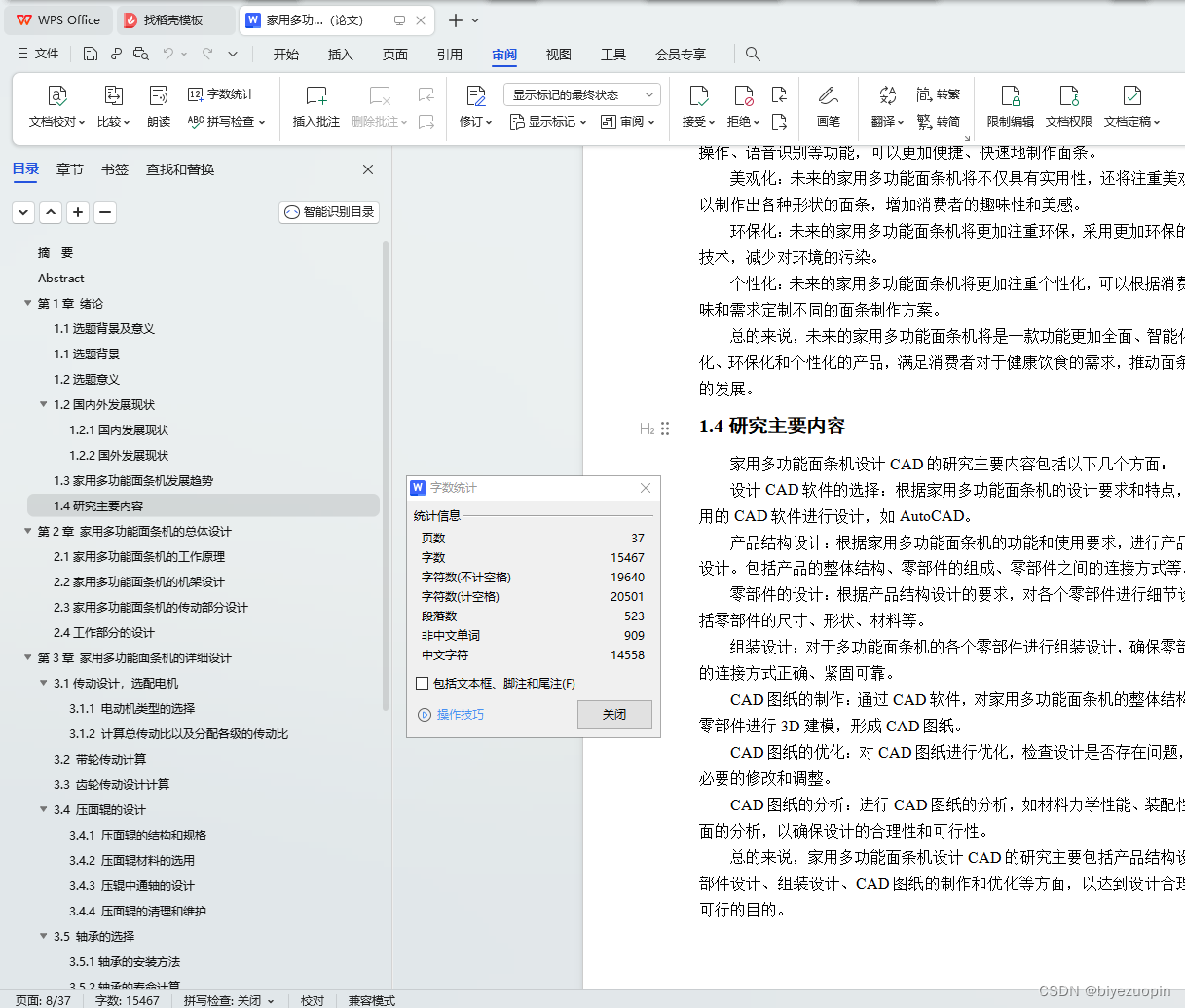
Task: Open new tab with plus icon
Action: coord(455,20)
